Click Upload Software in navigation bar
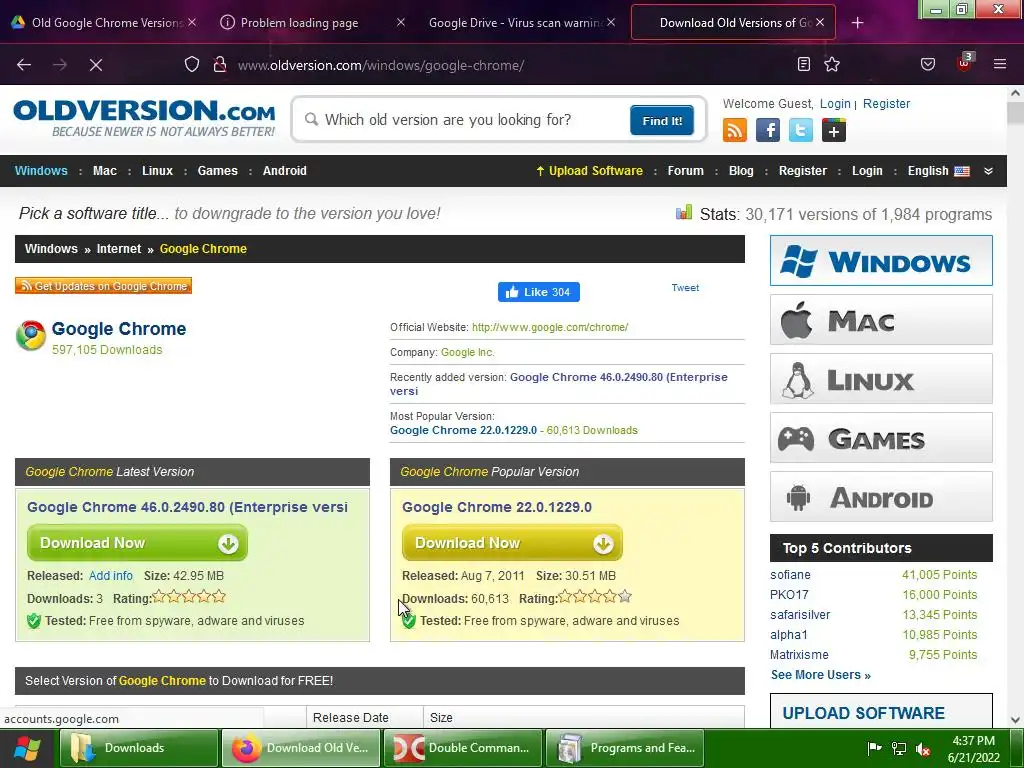 tap(589, 171)
